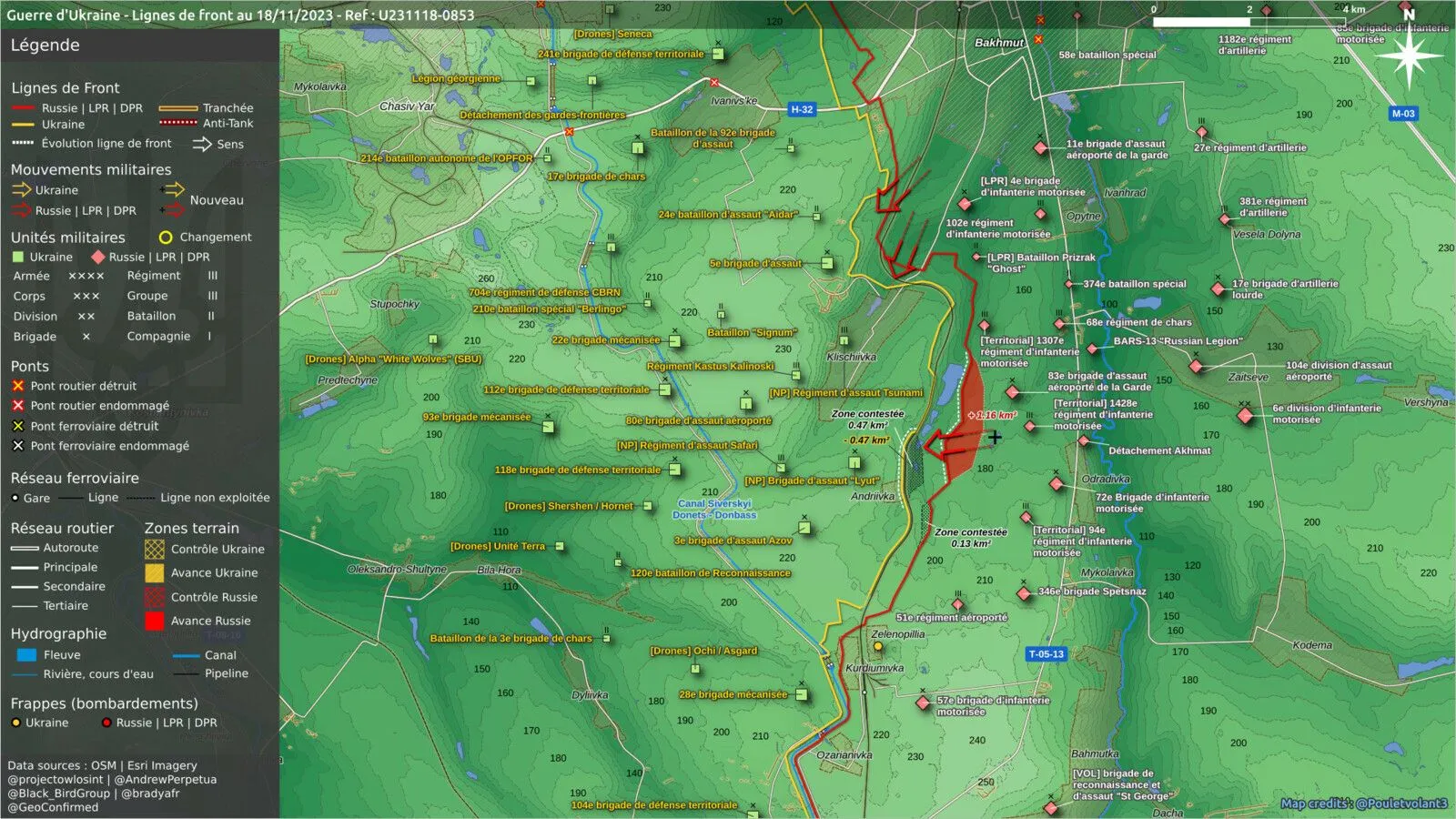
Task: Click the Map credits @Pouletvolant3 text
Action: 1364,804
